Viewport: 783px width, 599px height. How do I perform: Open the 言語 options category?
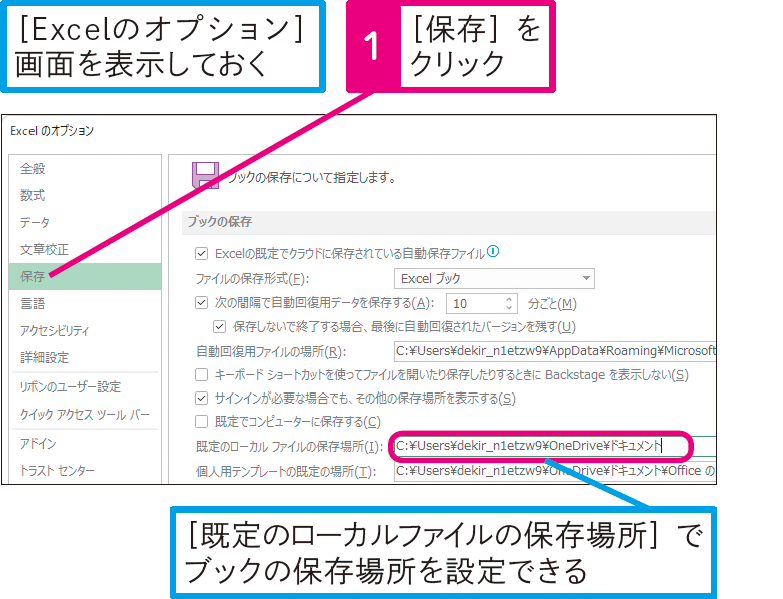click(x=33, y=303)
